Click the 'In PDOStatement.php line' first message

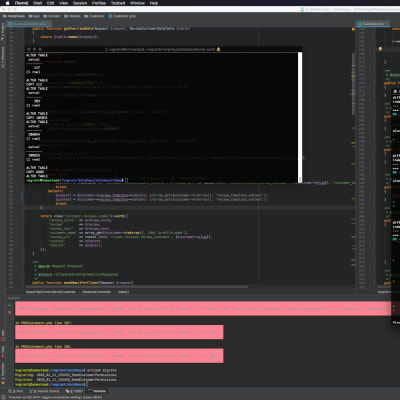click(43, 323)
